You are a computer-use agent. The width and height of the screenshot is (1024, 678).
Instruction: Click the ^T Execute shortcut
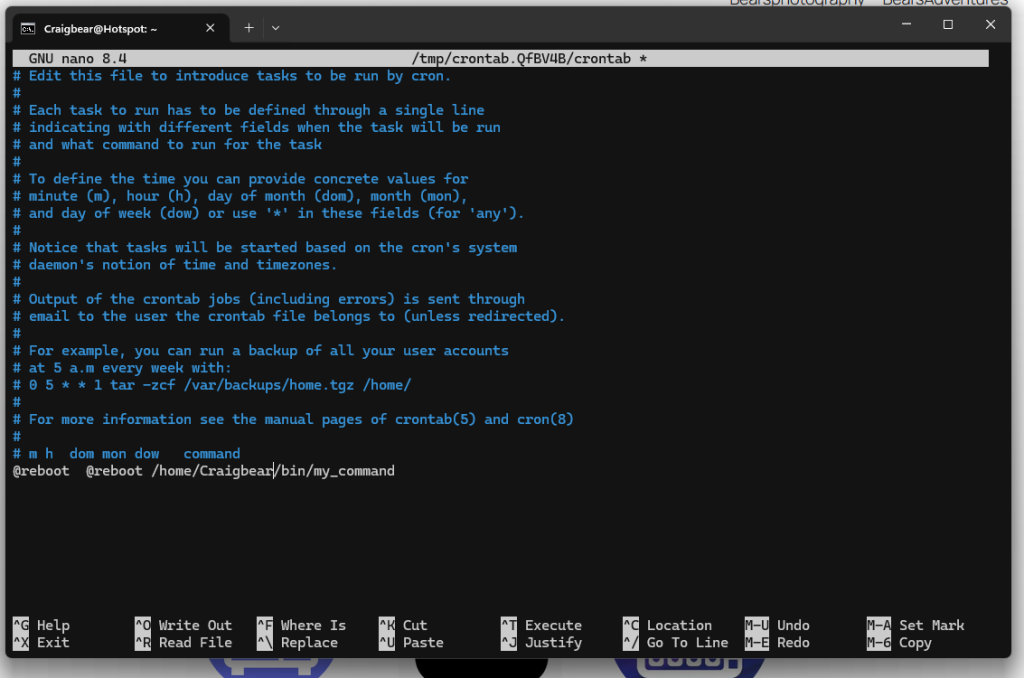[x=542, y=625]
